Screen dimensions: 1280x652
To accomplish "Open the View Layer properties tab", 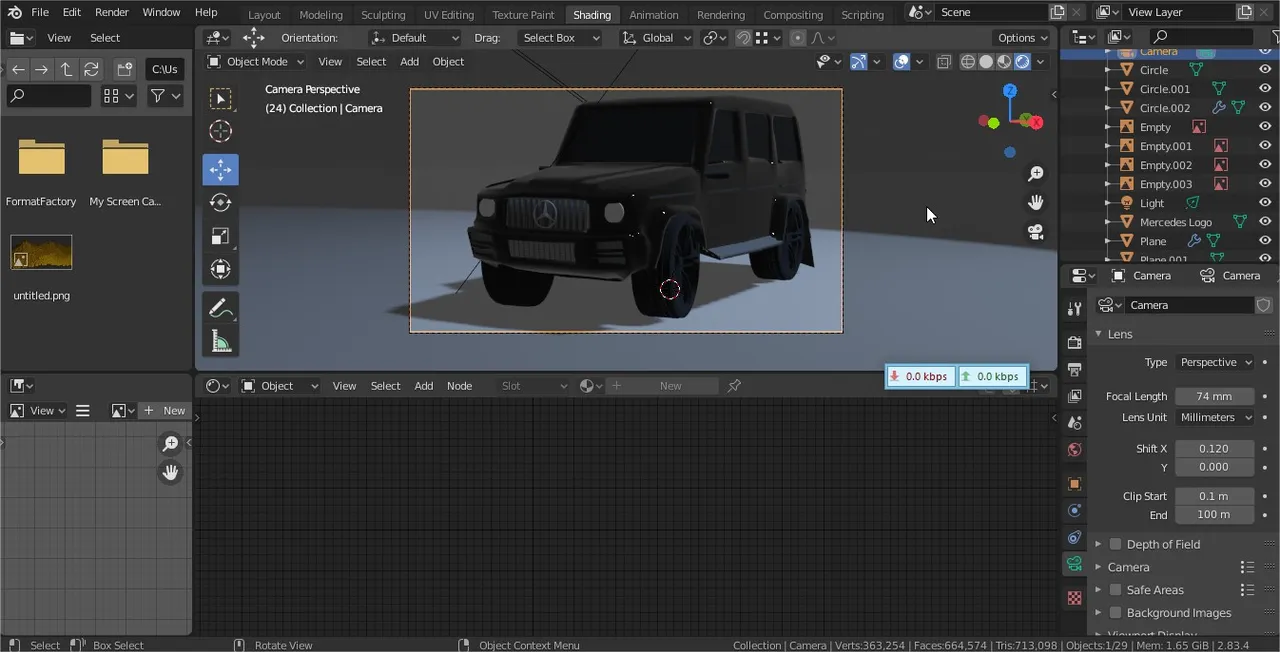I will click(1075, 396).
